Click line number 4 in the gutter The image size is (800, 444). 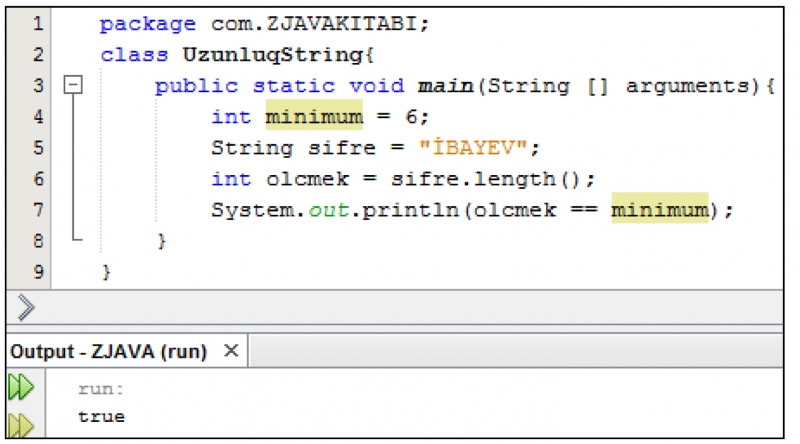(37, 117)
